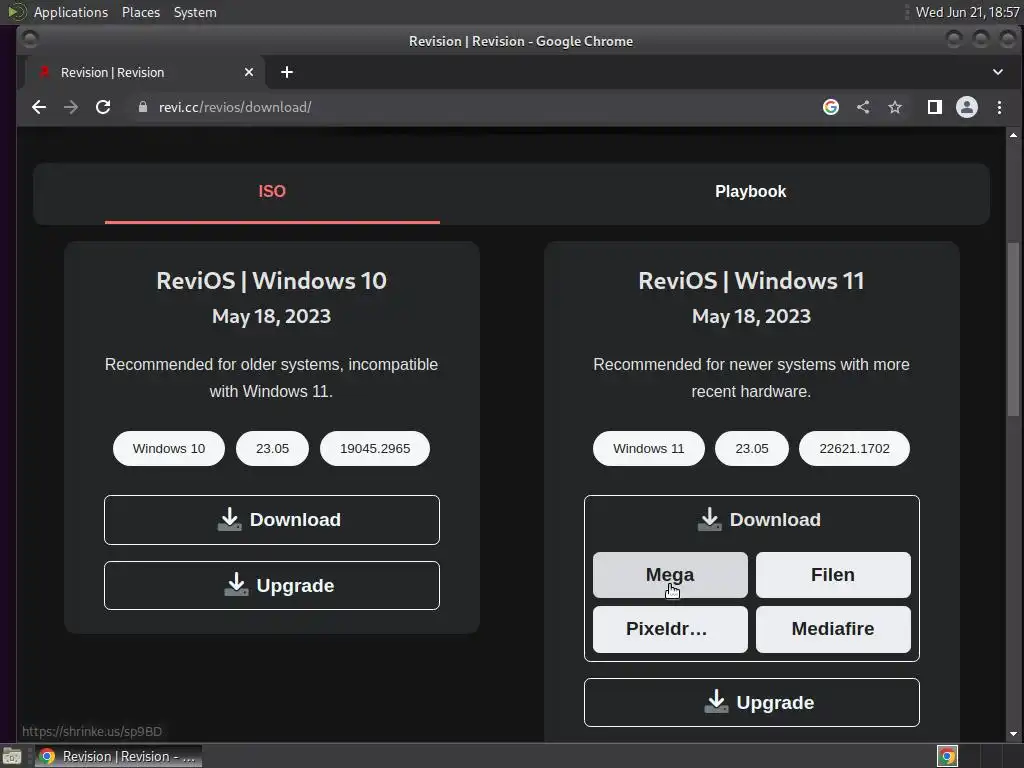Activate the Revision Chrome taskbar entry
The height and width of the screenshot is (768, 1024).
118,756
